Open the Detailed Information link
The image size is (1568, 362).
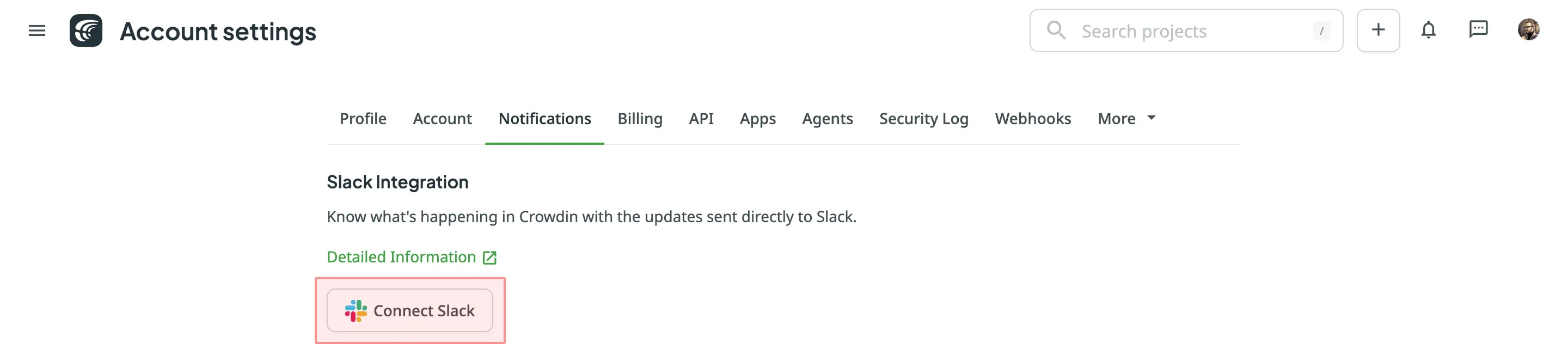pos(401,256)
